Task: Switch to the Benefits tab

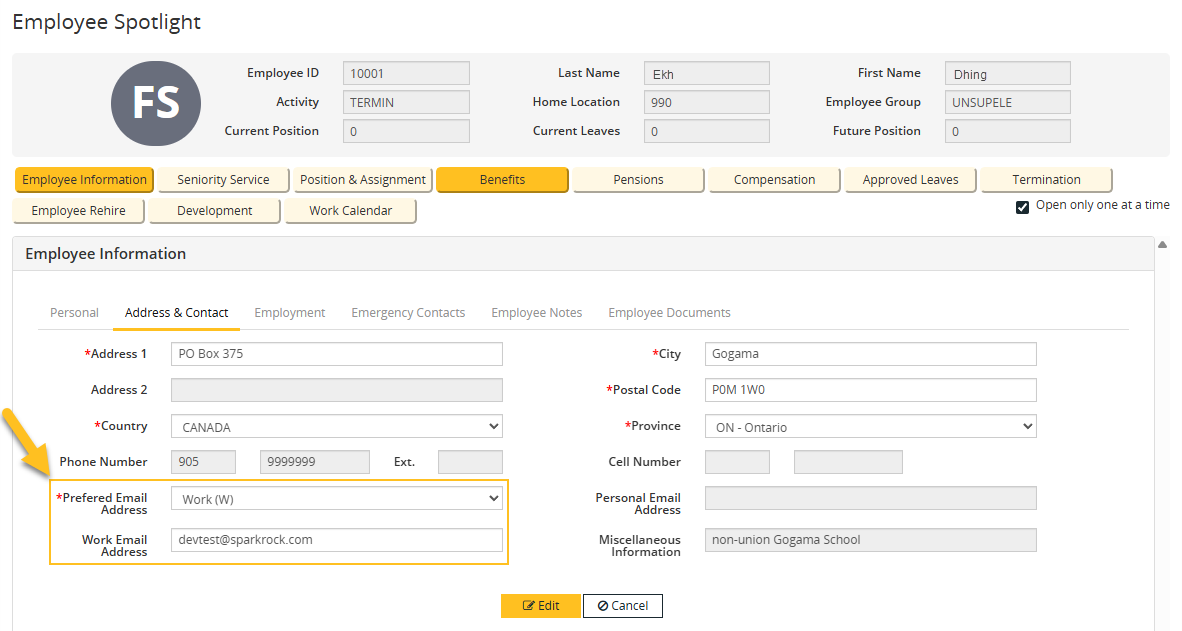Action: 501,180
